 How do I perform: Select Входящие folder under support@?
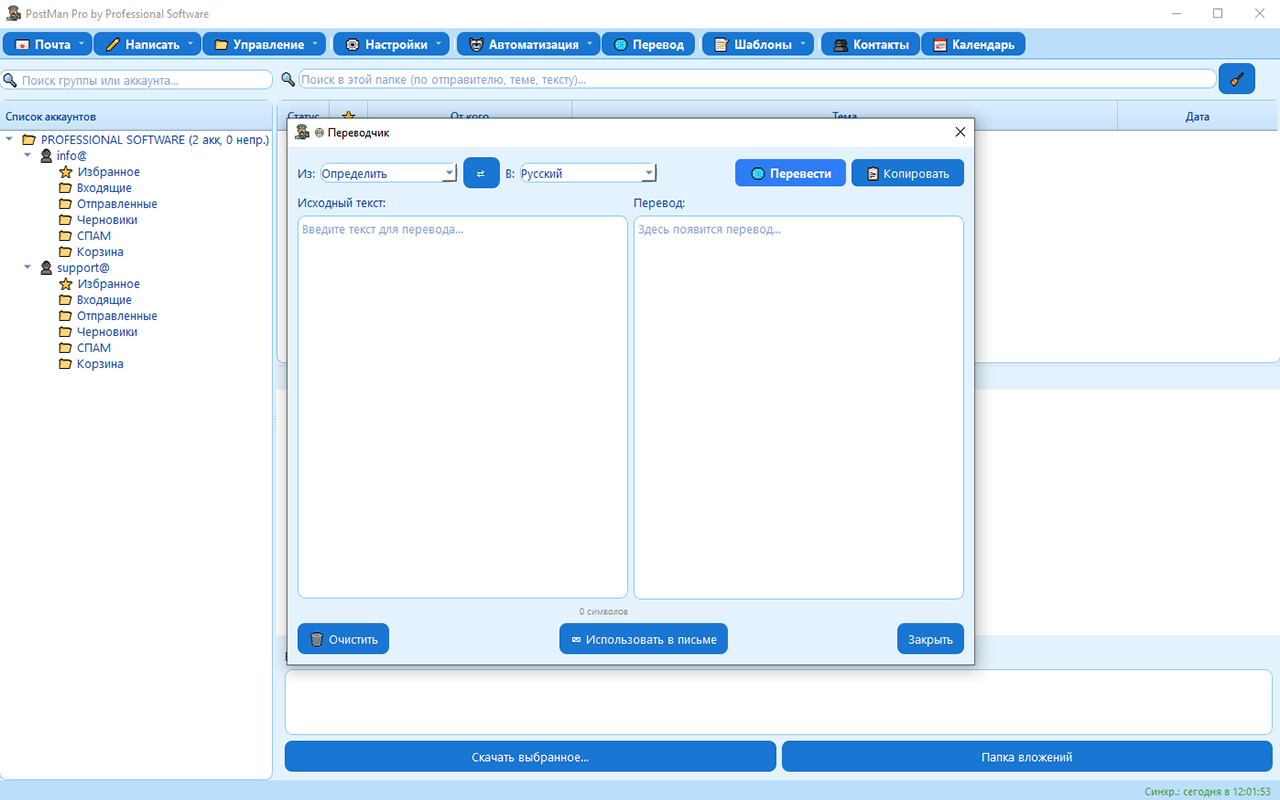pos(104,300)
